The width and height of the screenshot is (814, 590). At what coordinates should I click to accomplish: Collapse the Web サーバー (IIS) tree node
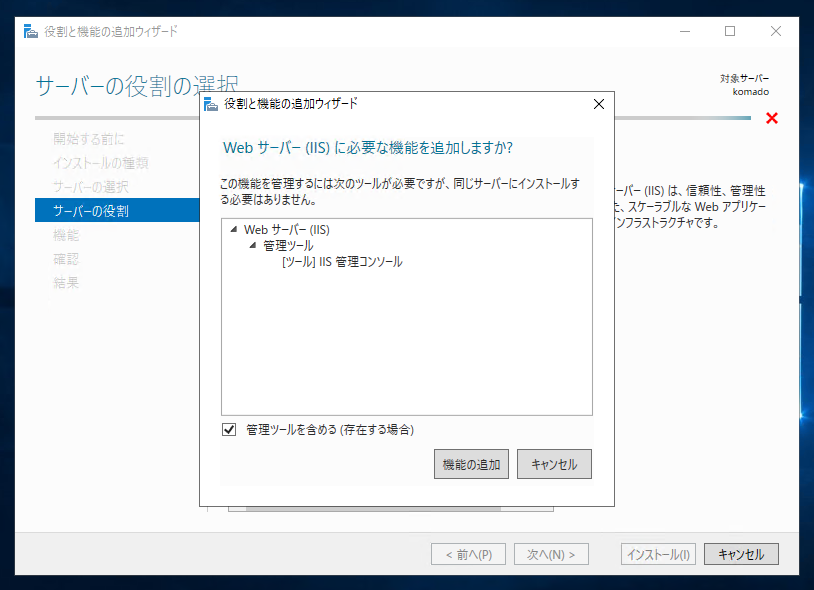tap(234, 229)
